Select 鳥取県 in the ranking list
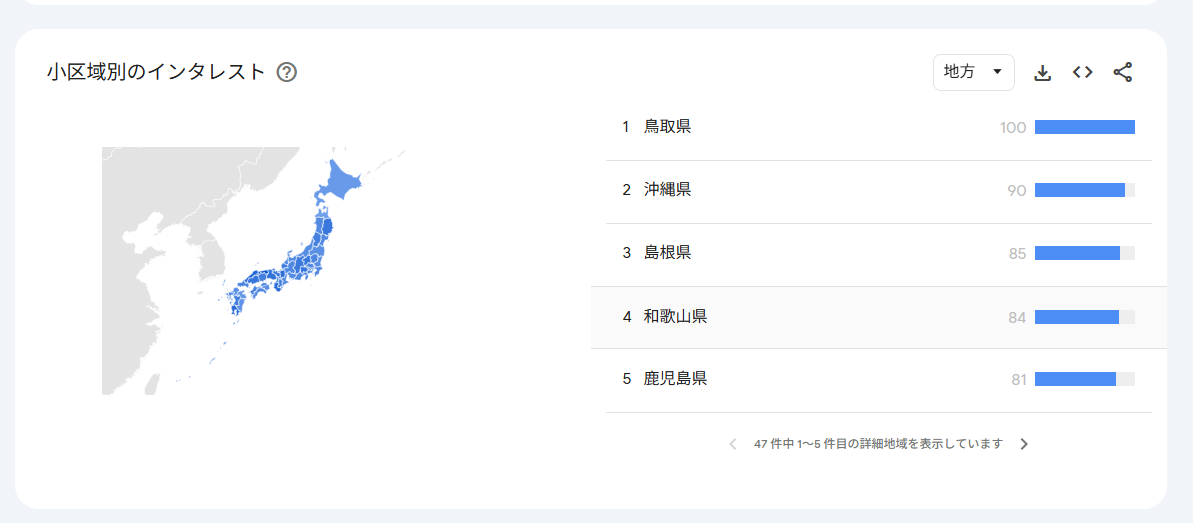 [879, 128]
